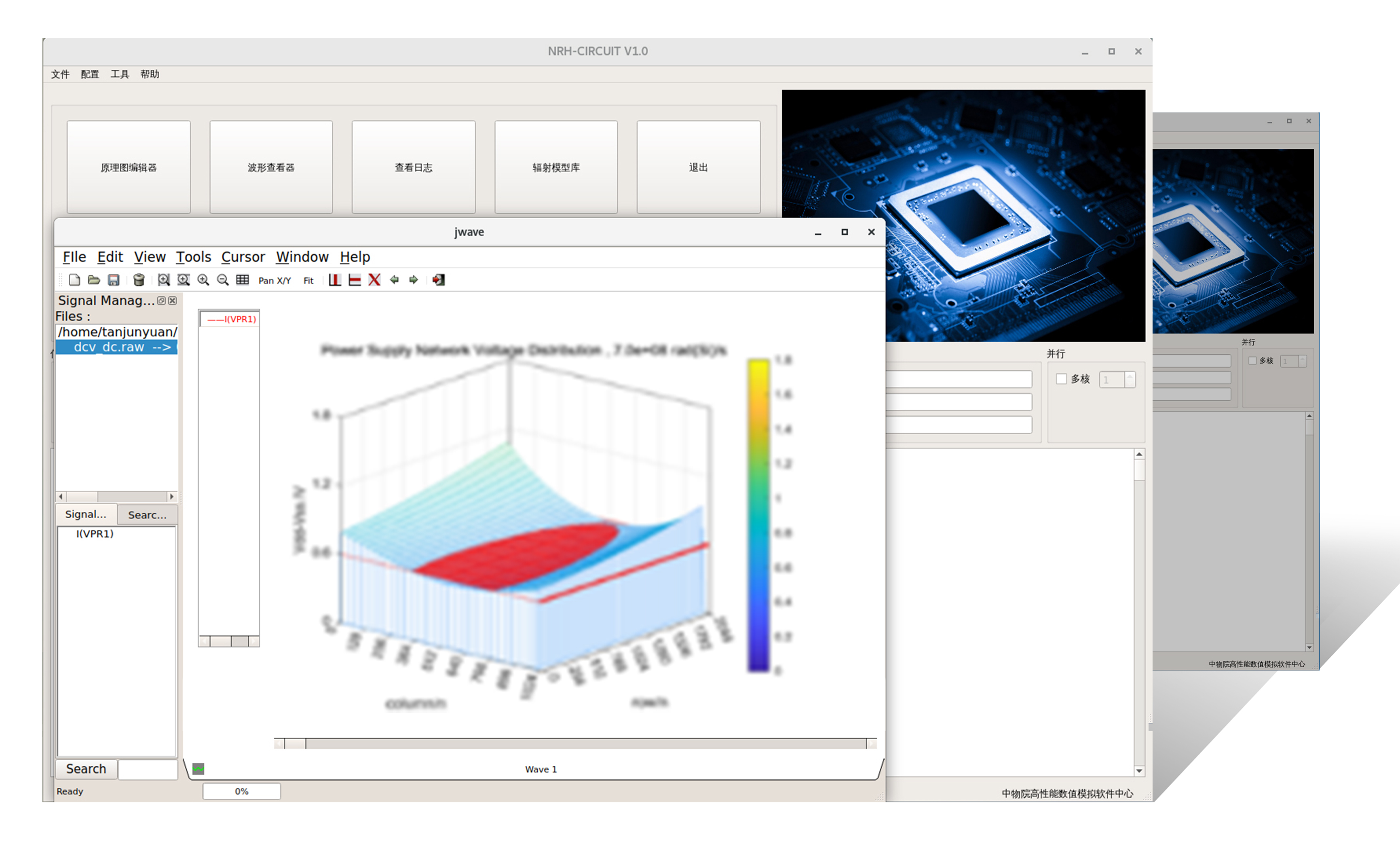Click the Search button
Image resolution: width=1400 pixels, height=846 pixels.
coord(86,769)
